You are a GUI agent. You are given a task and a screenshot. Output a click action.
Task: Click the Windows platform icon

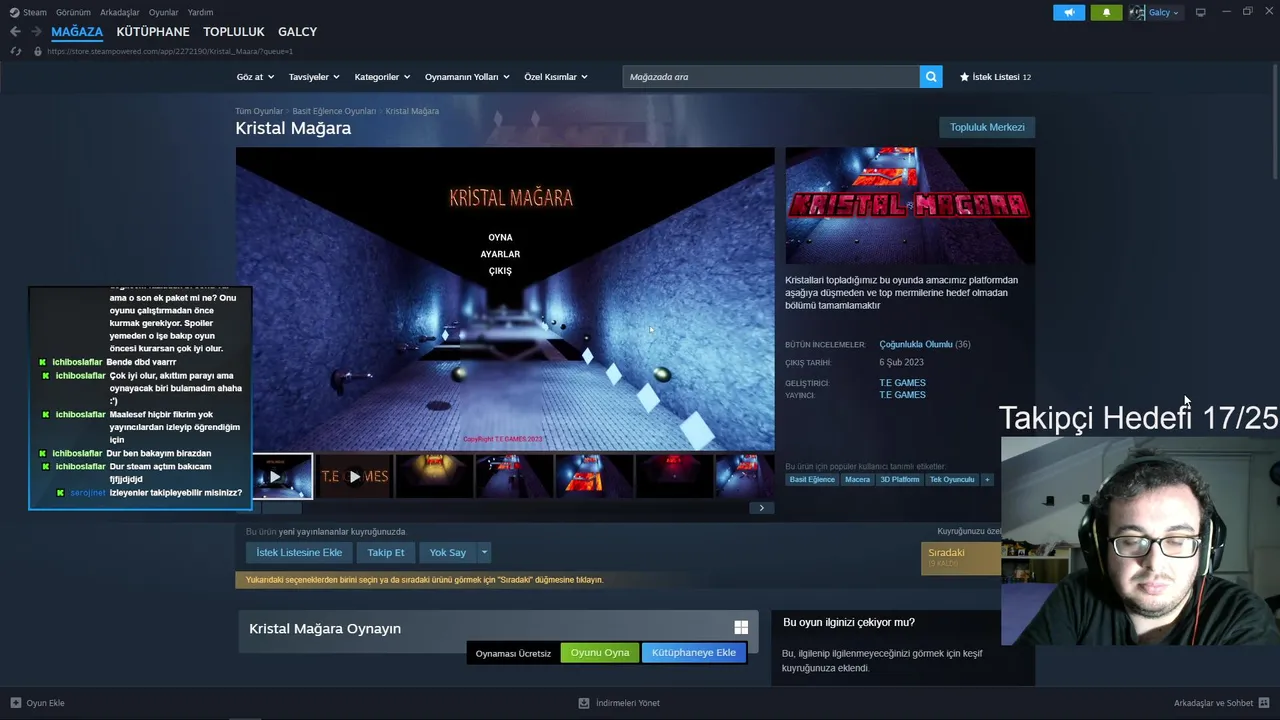(x=741, y=627)
